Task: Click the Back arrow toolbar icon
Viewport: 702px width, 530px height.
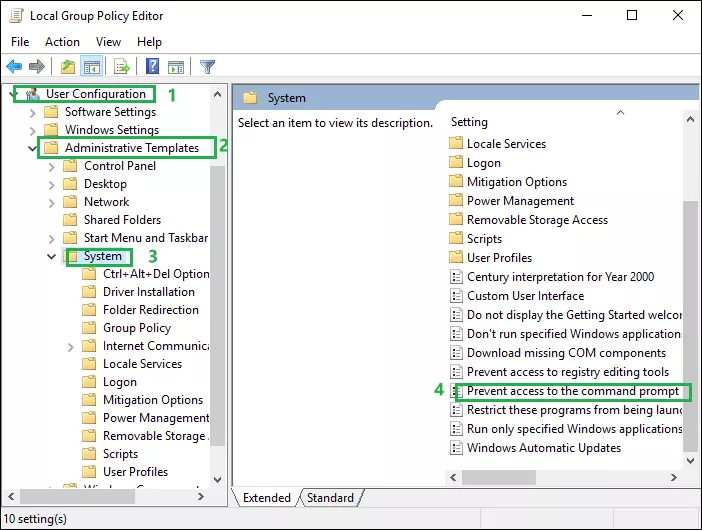Action: tap(14, 67)
